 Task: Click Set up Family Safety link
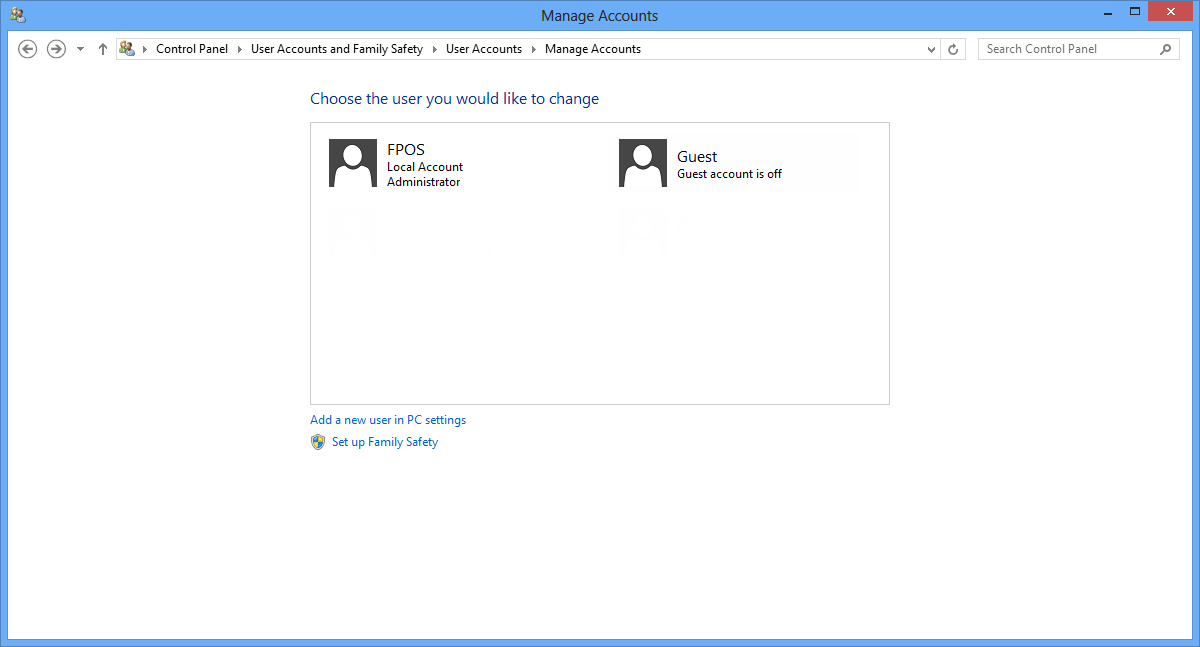click(x=385, y=442)
